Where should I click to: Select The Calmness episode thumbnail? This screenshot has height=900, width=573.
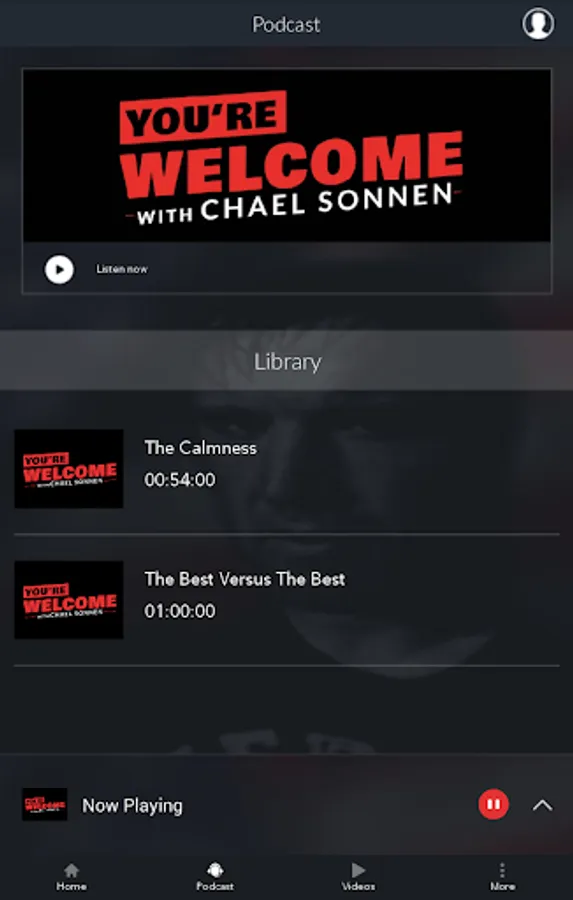tap(69, 468)
